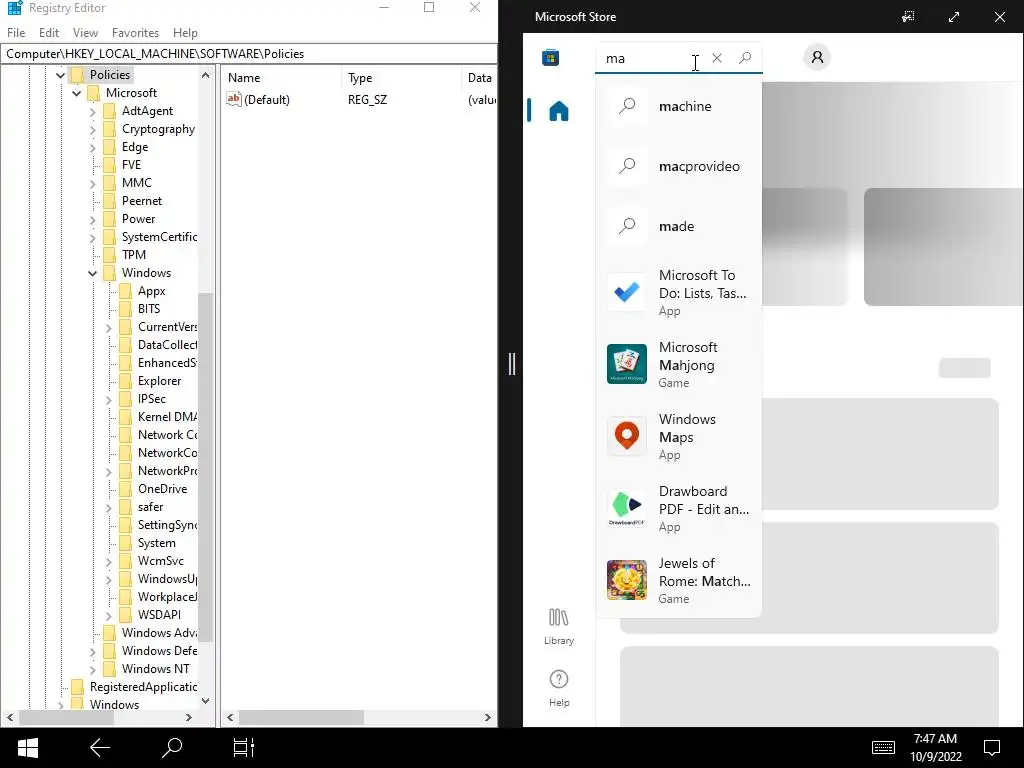1024x768 pixels.
Task: Choose the 'made' search suggestion
Action: [x=679, y=226]
